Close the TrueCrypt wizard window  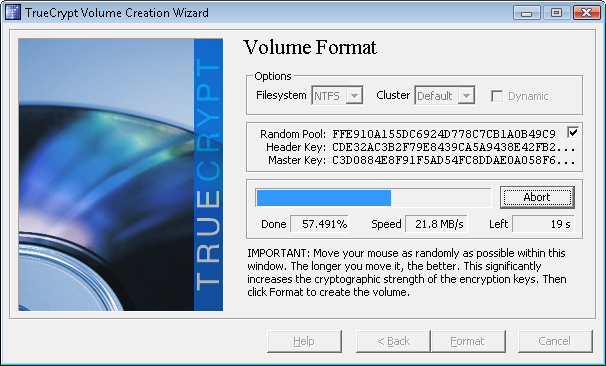pyautogui.click(x=586, y=13)
